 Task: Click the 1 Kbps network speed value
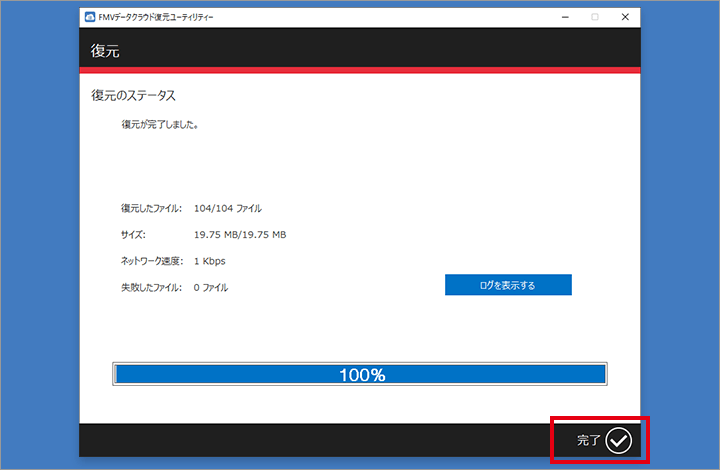(210, 261)
